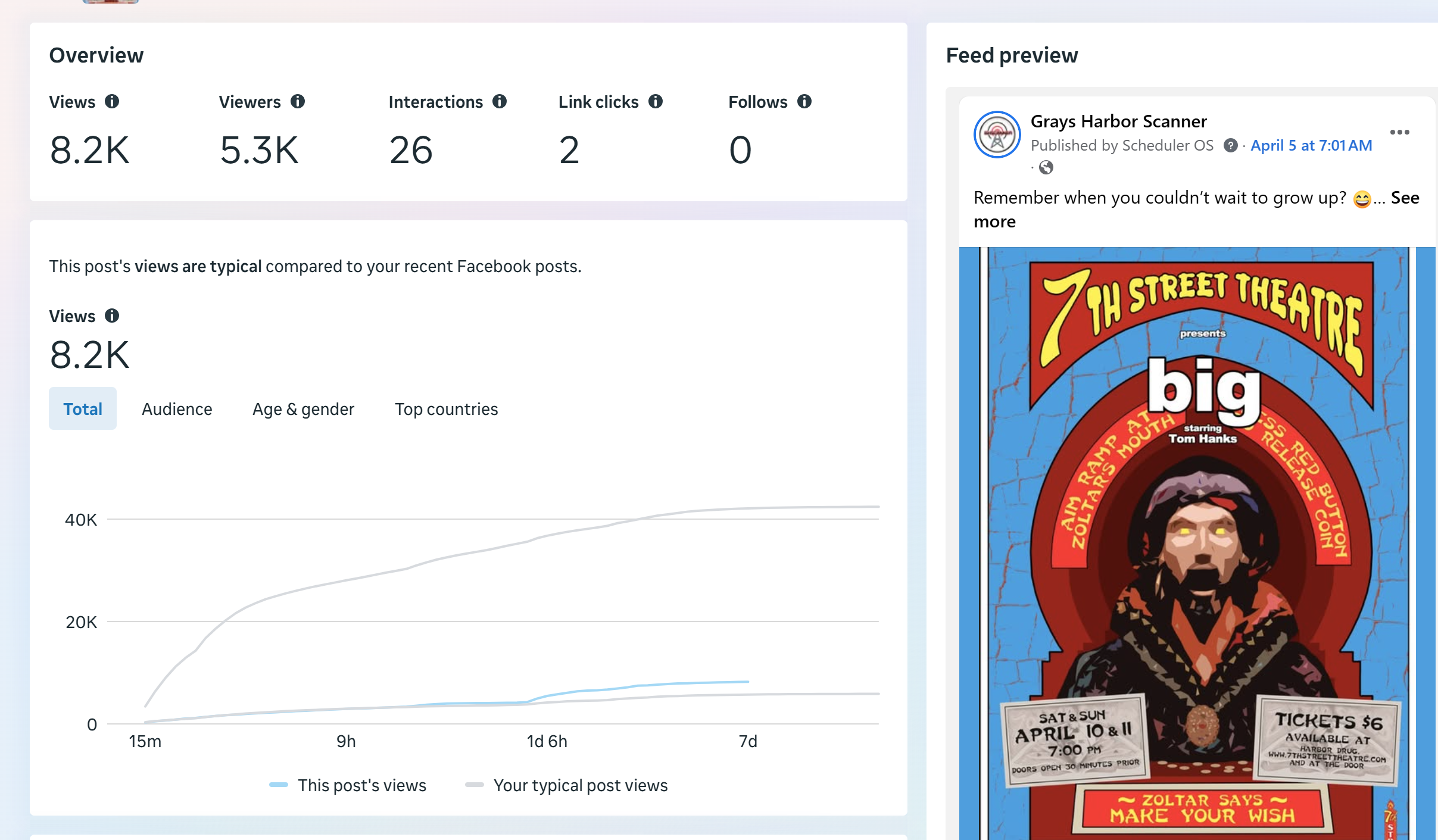Click the Link clicks info icon
The image size is (1438, 840).
656,102
